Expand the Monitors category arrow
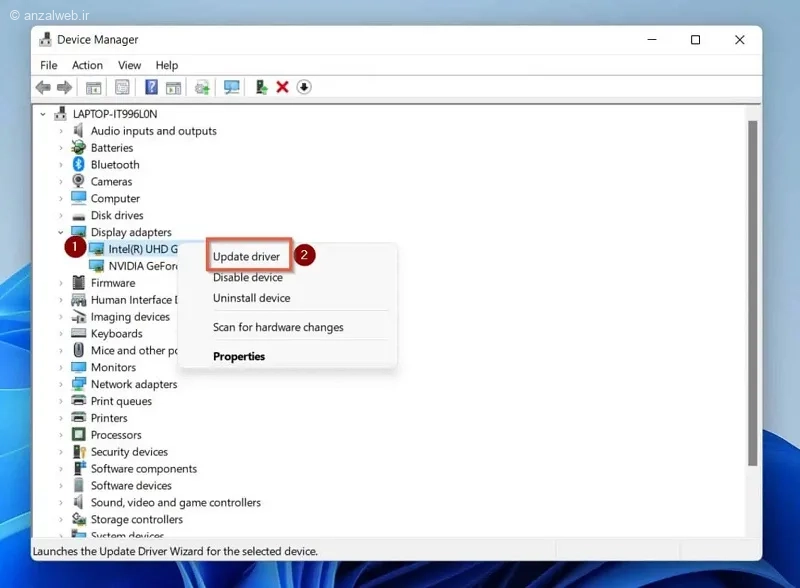 [61, 368]
